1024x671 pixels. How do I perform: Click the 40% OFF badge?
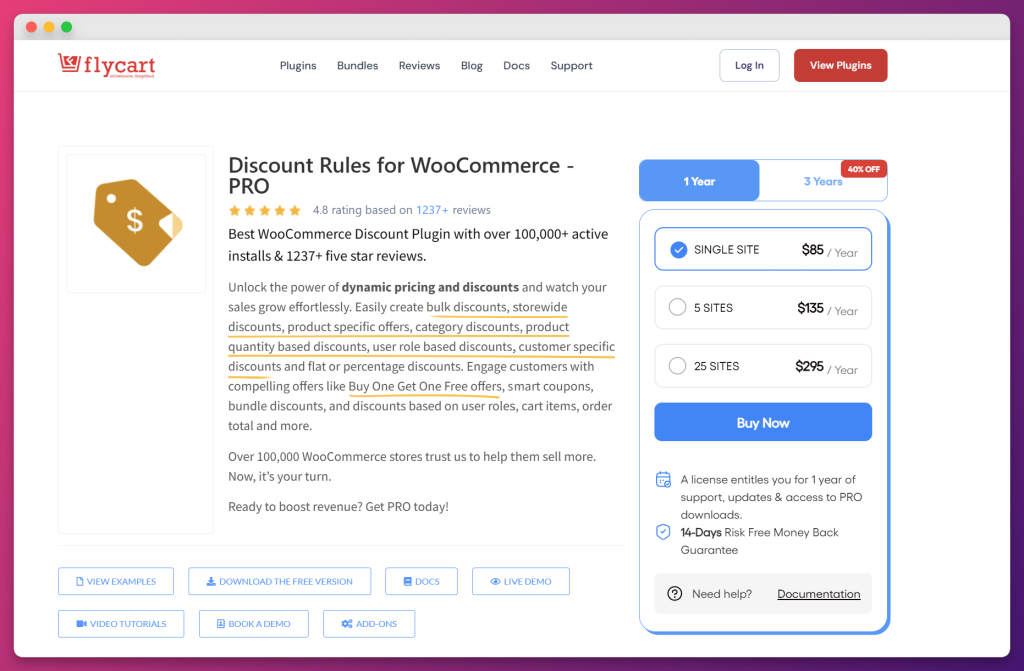[x=863, y=169]
